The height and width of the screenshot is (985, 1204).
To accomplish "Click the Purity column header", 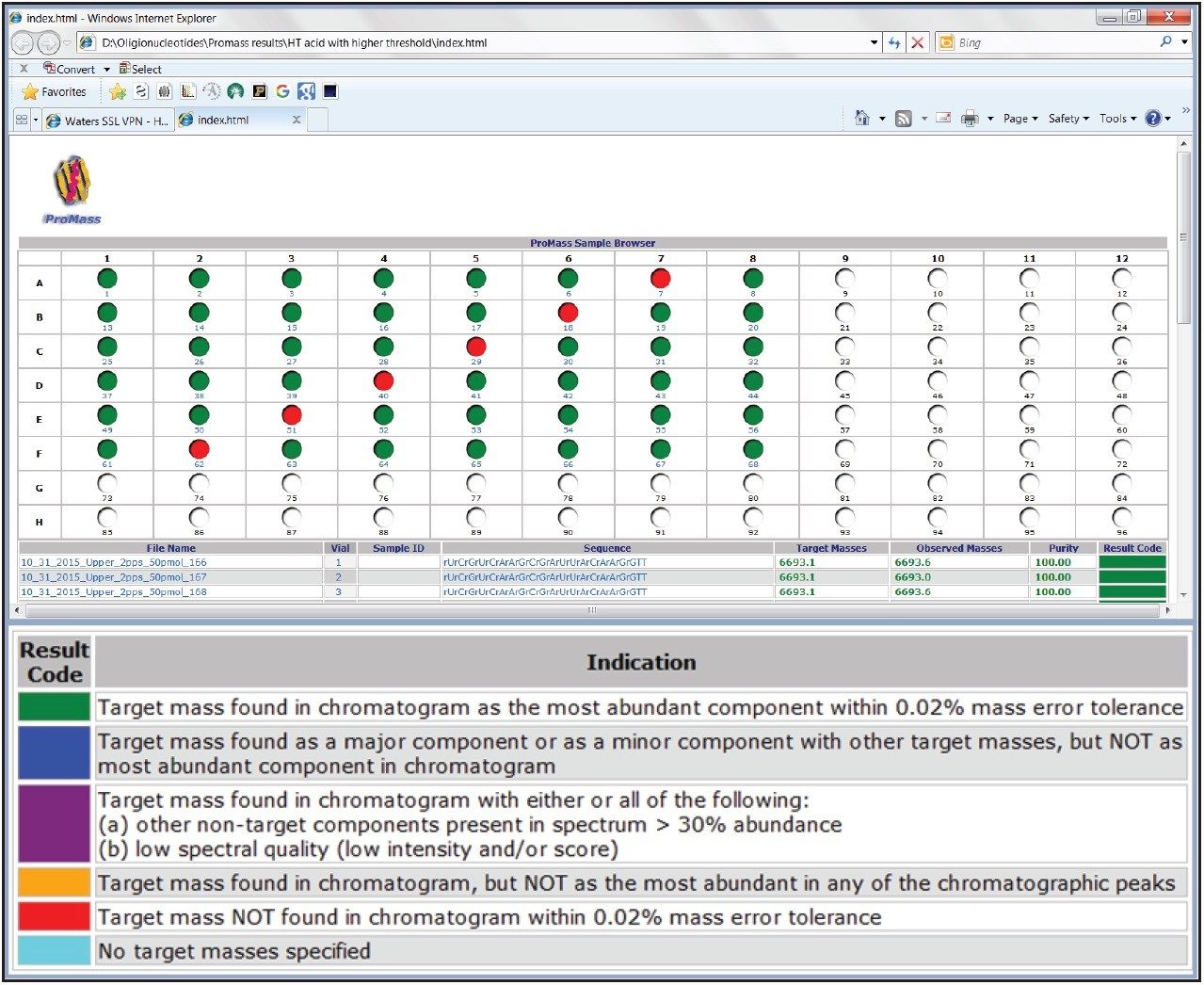I will tap(1063, 548).
